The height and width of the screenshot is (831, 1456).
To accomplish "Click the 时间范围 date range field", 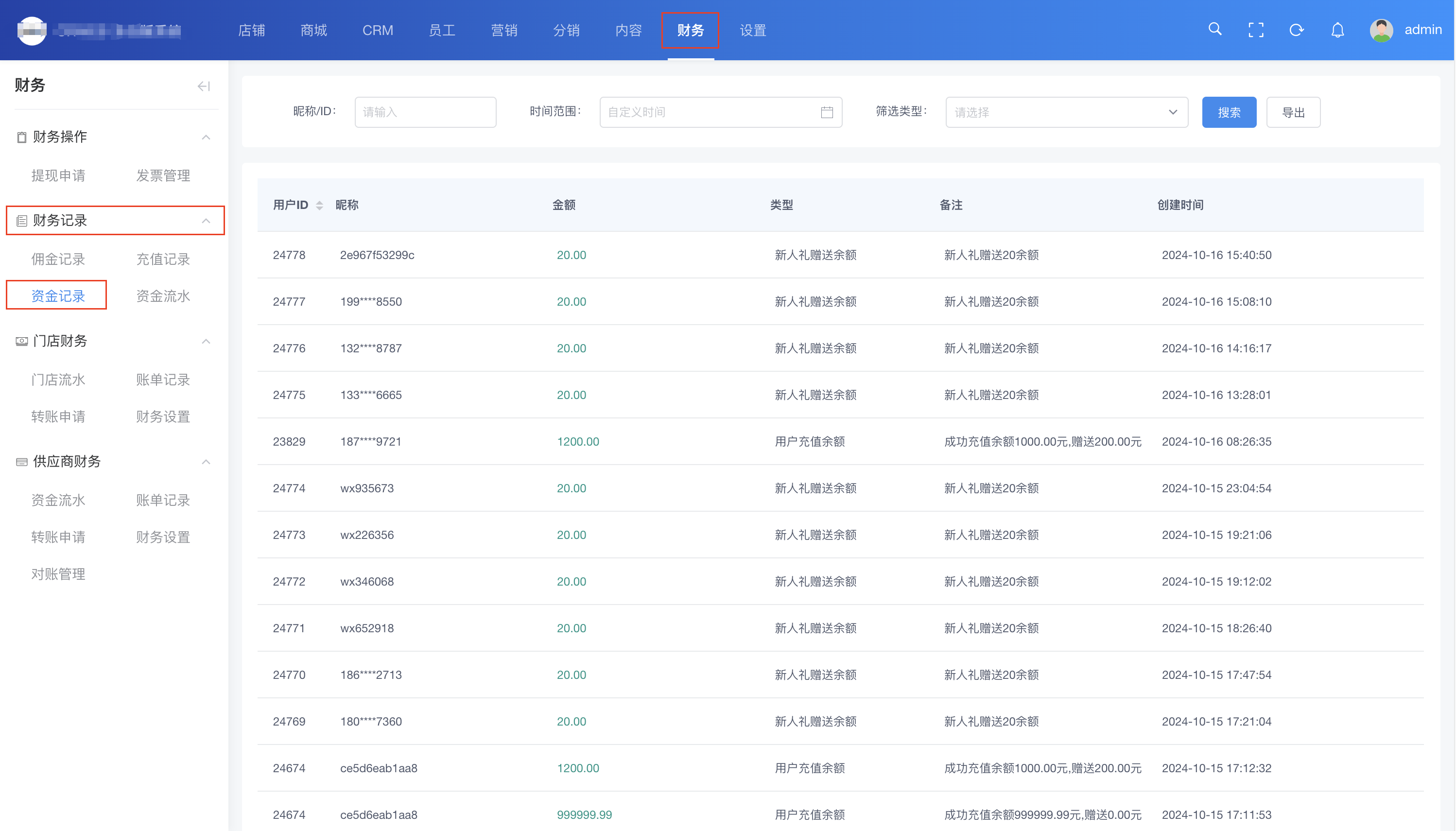I will coord(720,112).
